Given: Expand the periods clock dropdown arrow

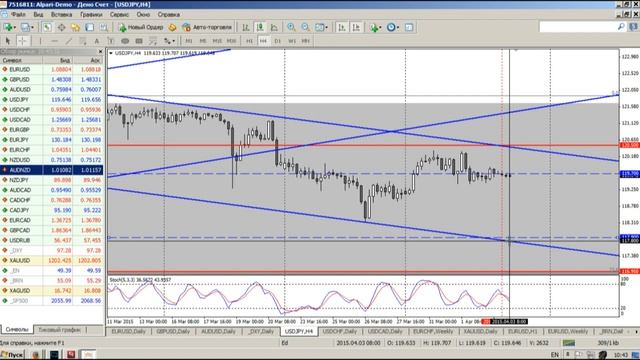Looking at the screenshot, I should pos(398,28).
